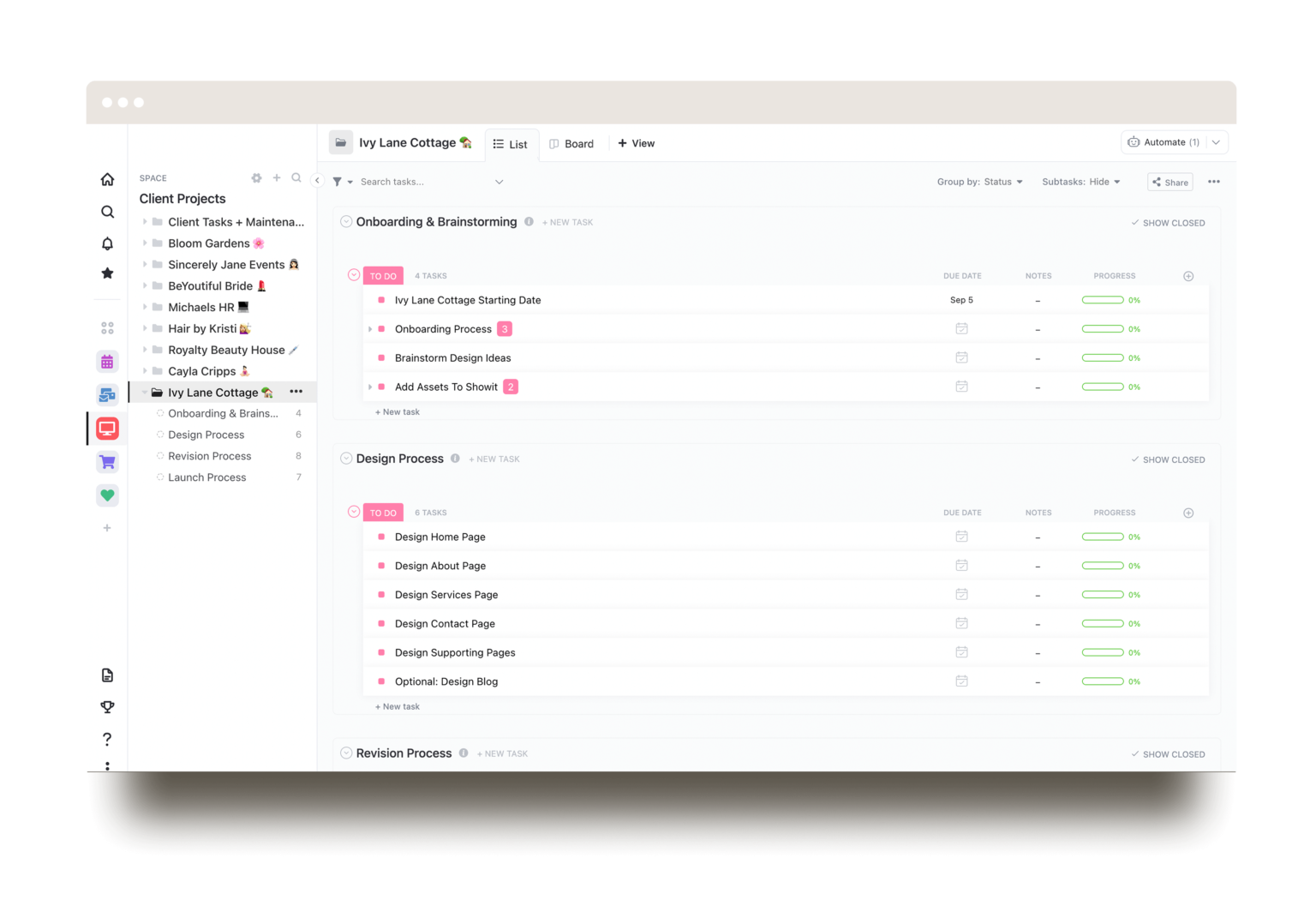
Task: Click the Share button
Action: coord(1169,182)
